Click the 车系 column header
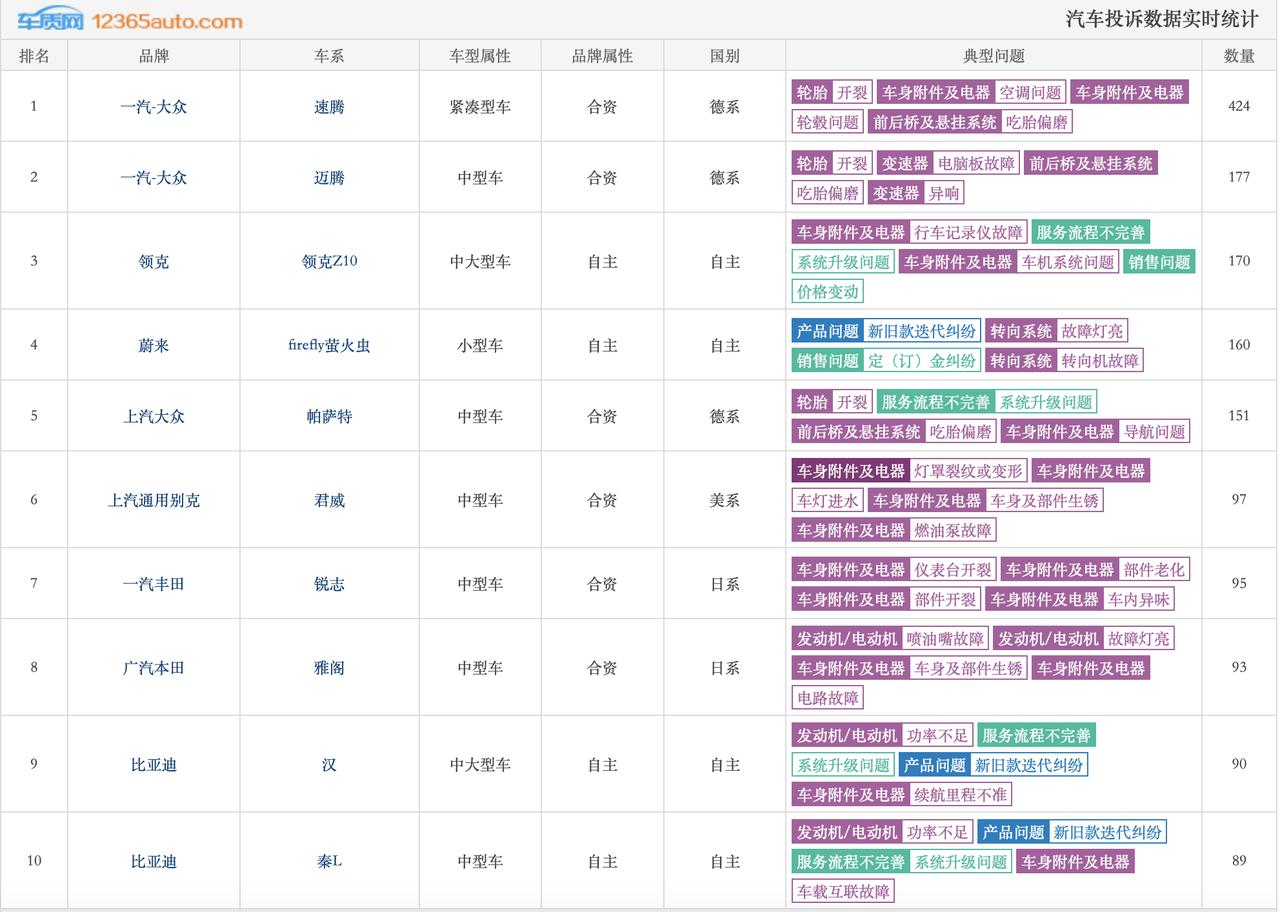 coord(329,56)
